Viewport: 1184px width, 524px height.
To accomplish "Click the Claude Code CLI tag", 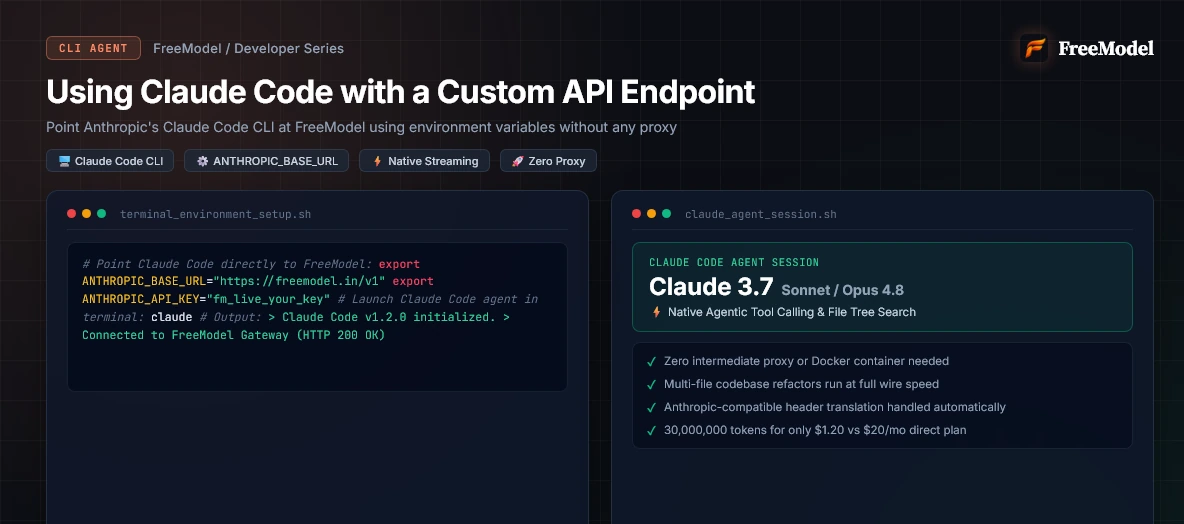I will [110, 161].
